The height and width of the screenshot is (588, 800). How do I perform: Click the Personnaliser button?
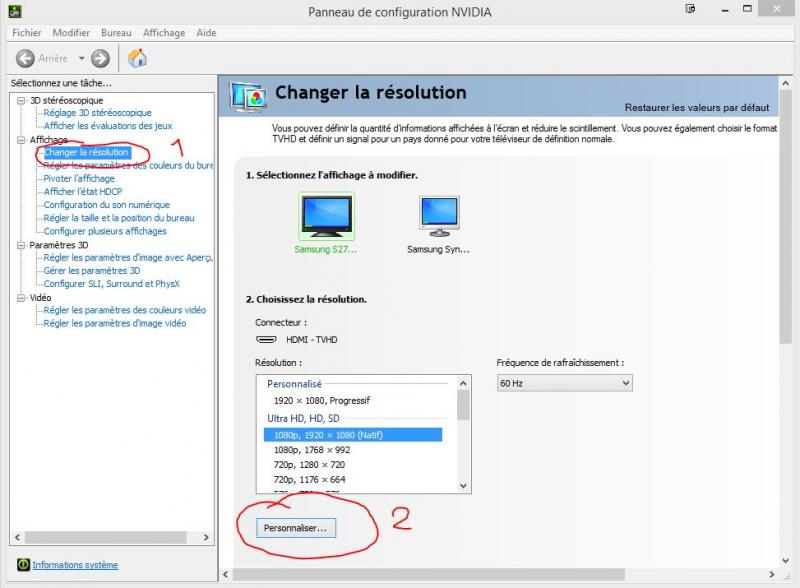(295, 528)
